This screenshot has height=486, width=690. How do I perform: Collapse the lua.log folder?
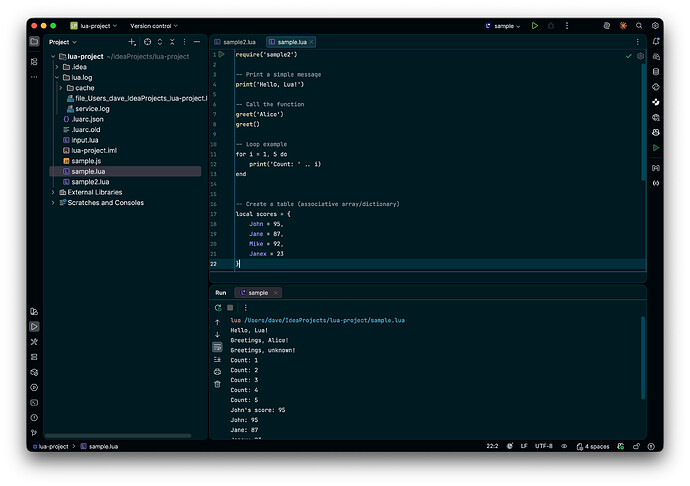[x=56, y=77]
